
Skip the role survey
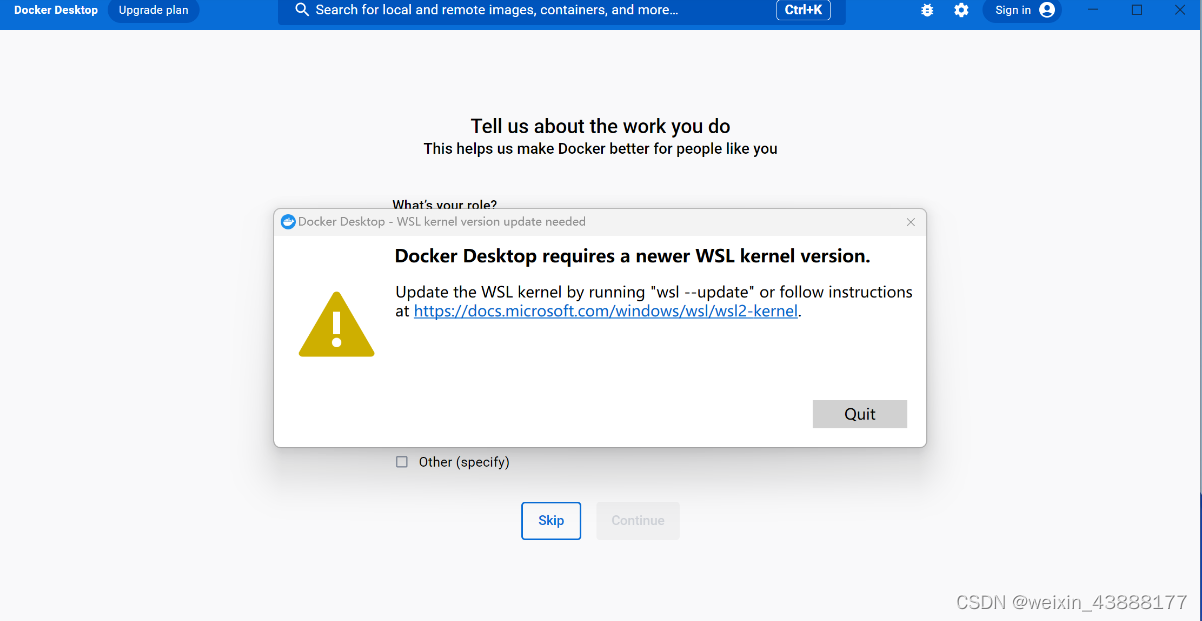click(550, 520)
